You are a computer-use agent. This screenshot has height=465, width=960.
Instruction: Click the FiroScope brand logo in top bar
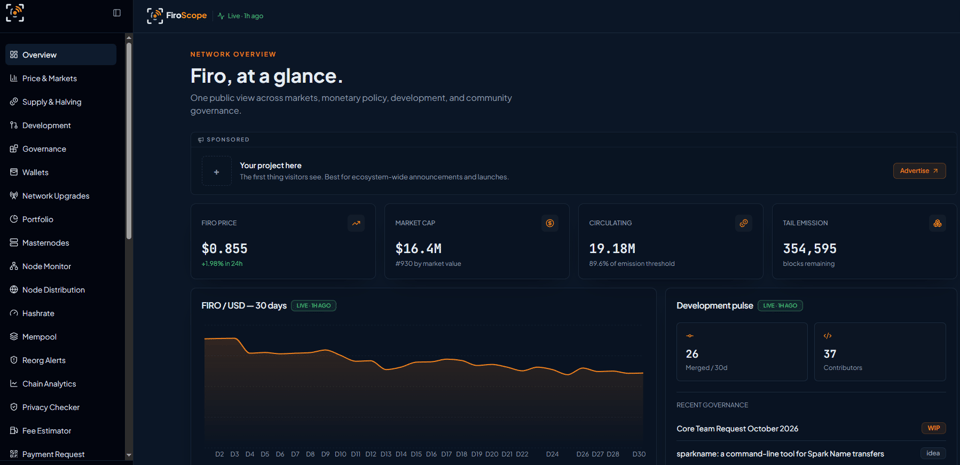pyautogui.click(x=177, y=15)
